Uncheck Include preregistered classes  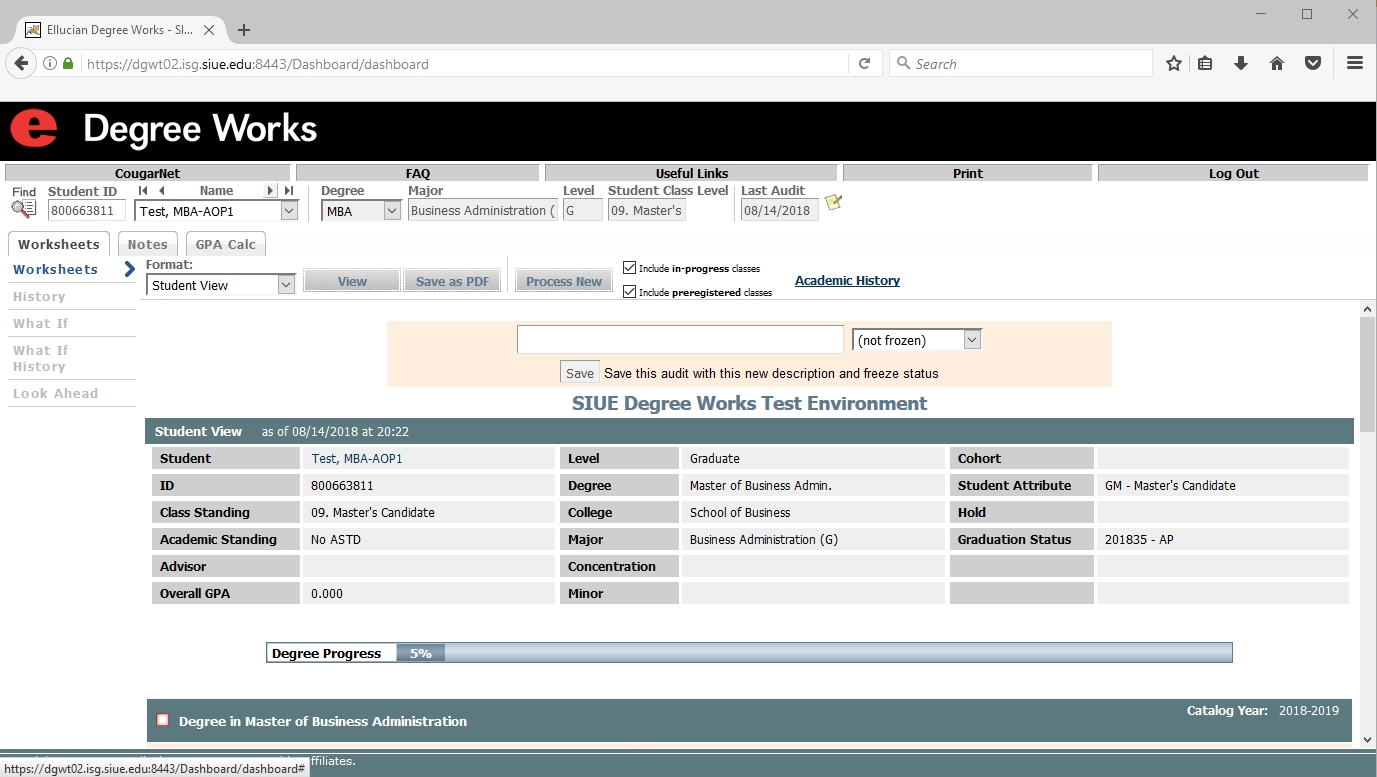[629, 292]
